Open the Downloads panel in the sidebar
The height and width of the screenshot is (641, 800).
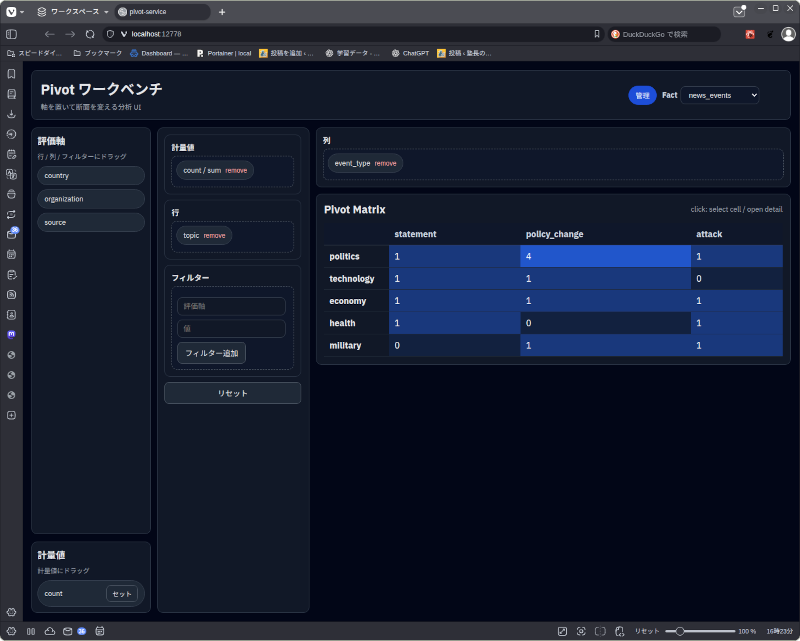11,114
